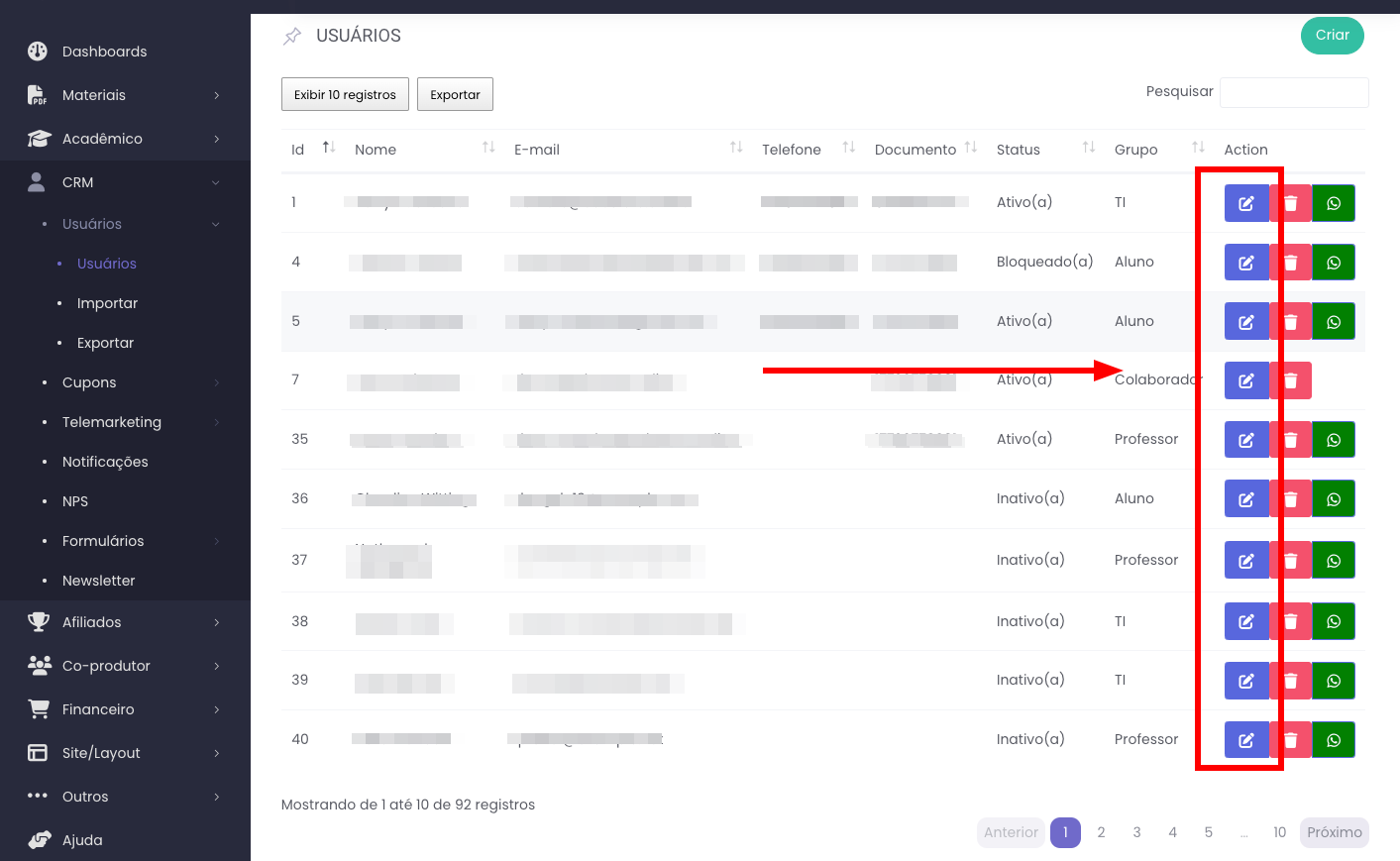Select the Newsletter sidebar item
This screenshot has width=1400, height=861.
98,581
